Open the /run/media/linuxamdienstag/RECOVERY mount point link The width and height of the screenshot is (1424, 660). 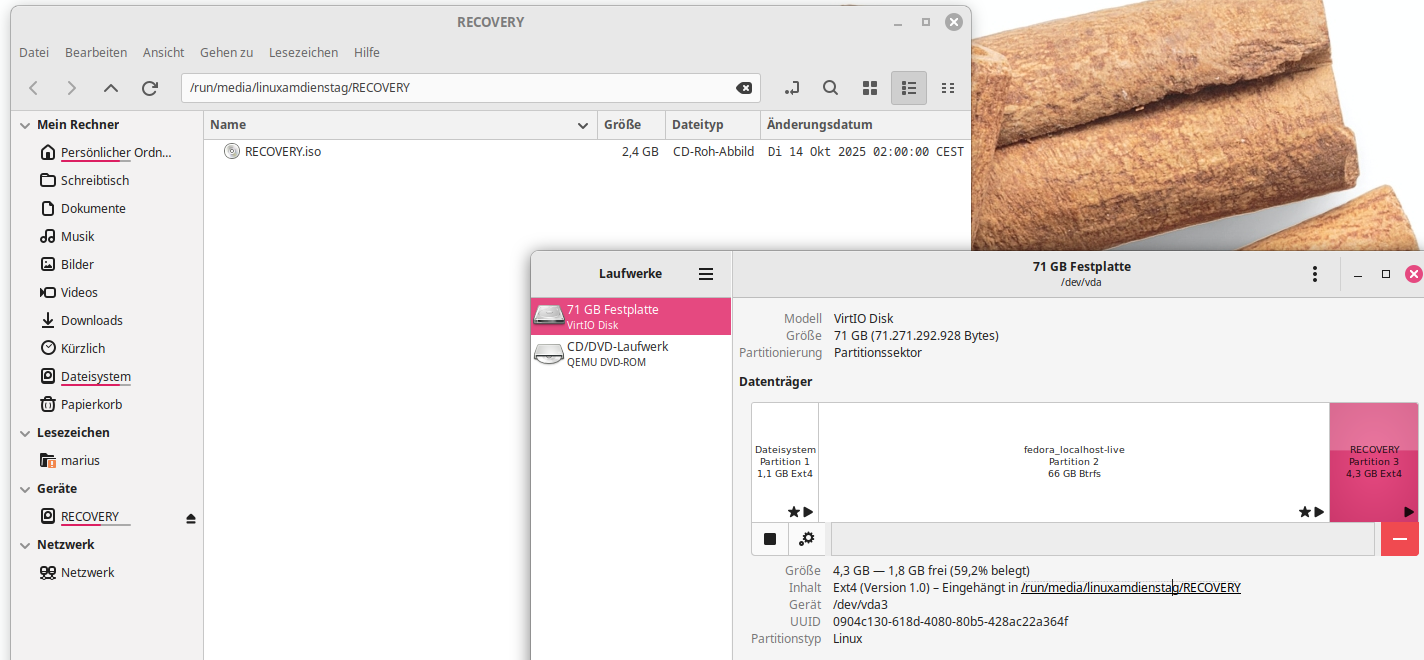tap(1130, 588)
